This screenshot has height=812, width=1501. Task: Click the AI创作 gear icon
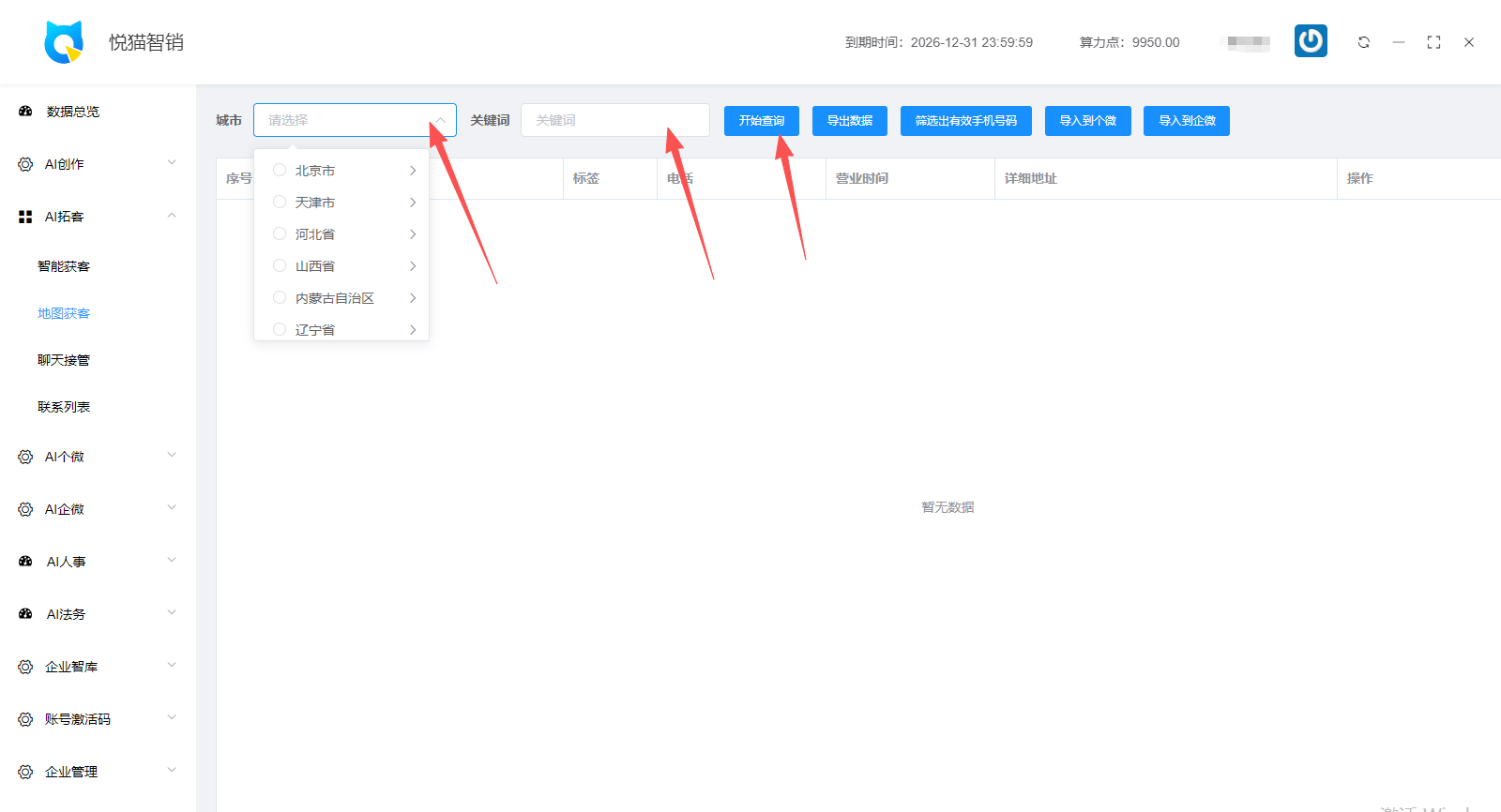(x=25, y=164)
